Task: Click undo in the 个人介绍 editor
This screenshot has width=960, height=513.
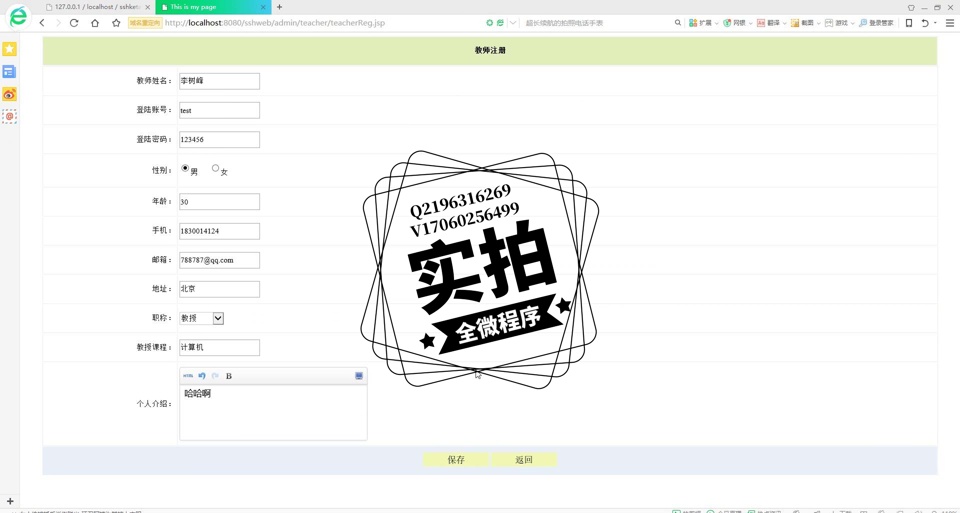Action: click(x=202, y=376)
